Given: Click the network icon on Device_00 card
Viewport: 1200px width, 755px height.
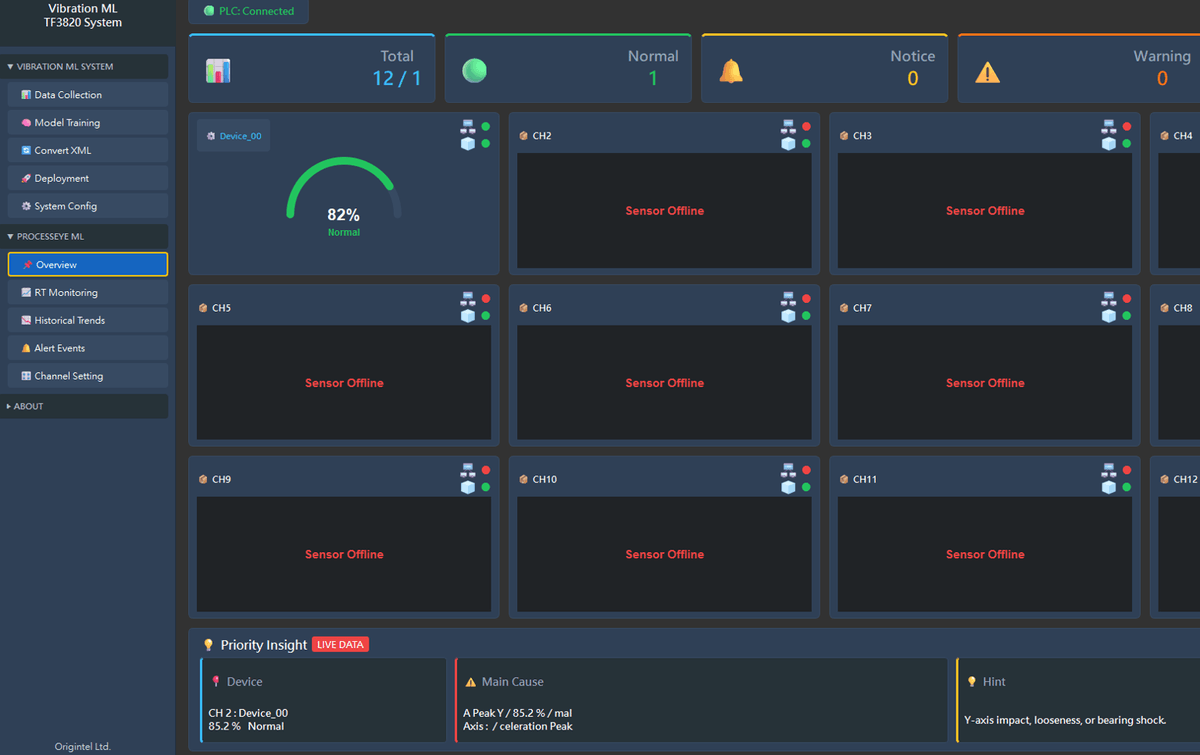Looking at the screenshot, I should click(x=468, y=127).
